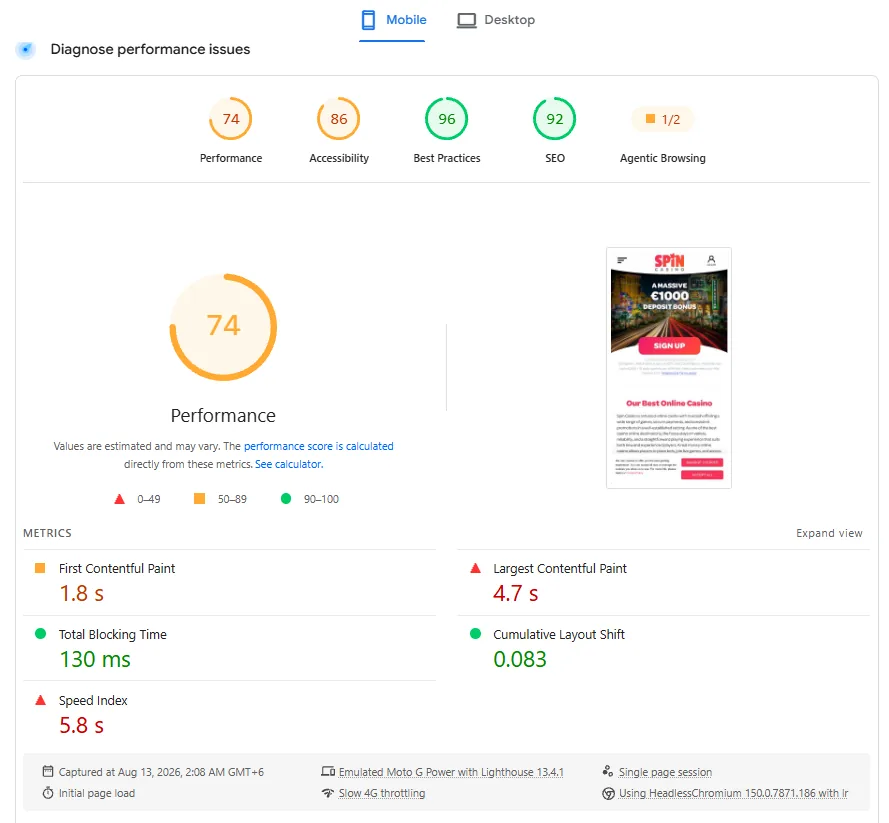Screen dimensions: 889x823
Task: Click the green circle 90–100 legend icon
Action: pos(286,499)
